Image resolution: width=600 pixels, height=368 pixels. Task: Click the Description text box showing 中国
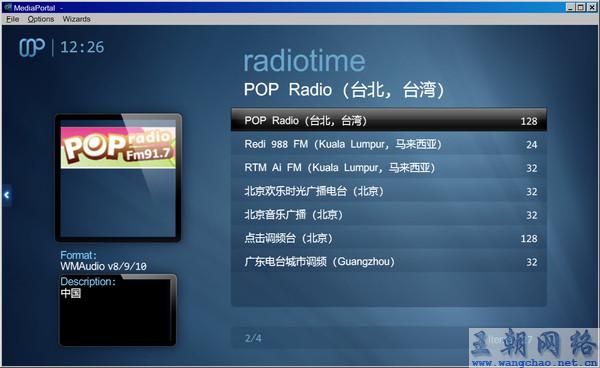click(x=118, y=310)
